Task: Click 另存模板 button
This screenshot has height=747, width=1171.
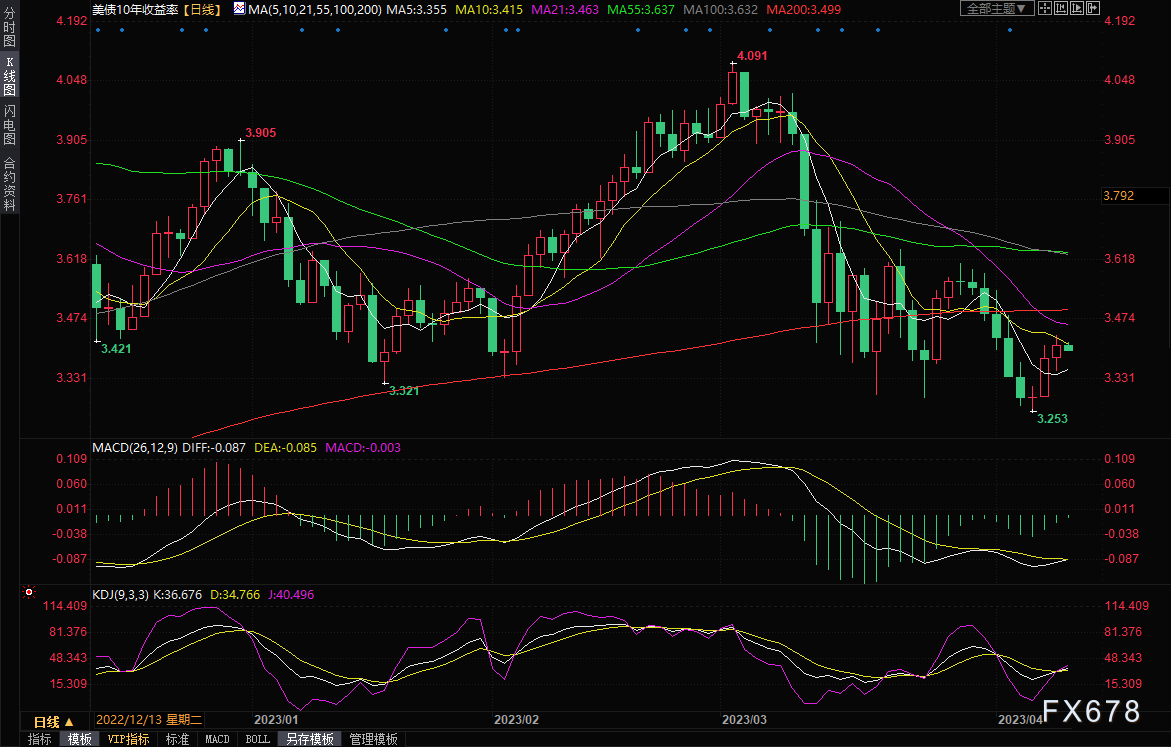Action: pos(309,740)
